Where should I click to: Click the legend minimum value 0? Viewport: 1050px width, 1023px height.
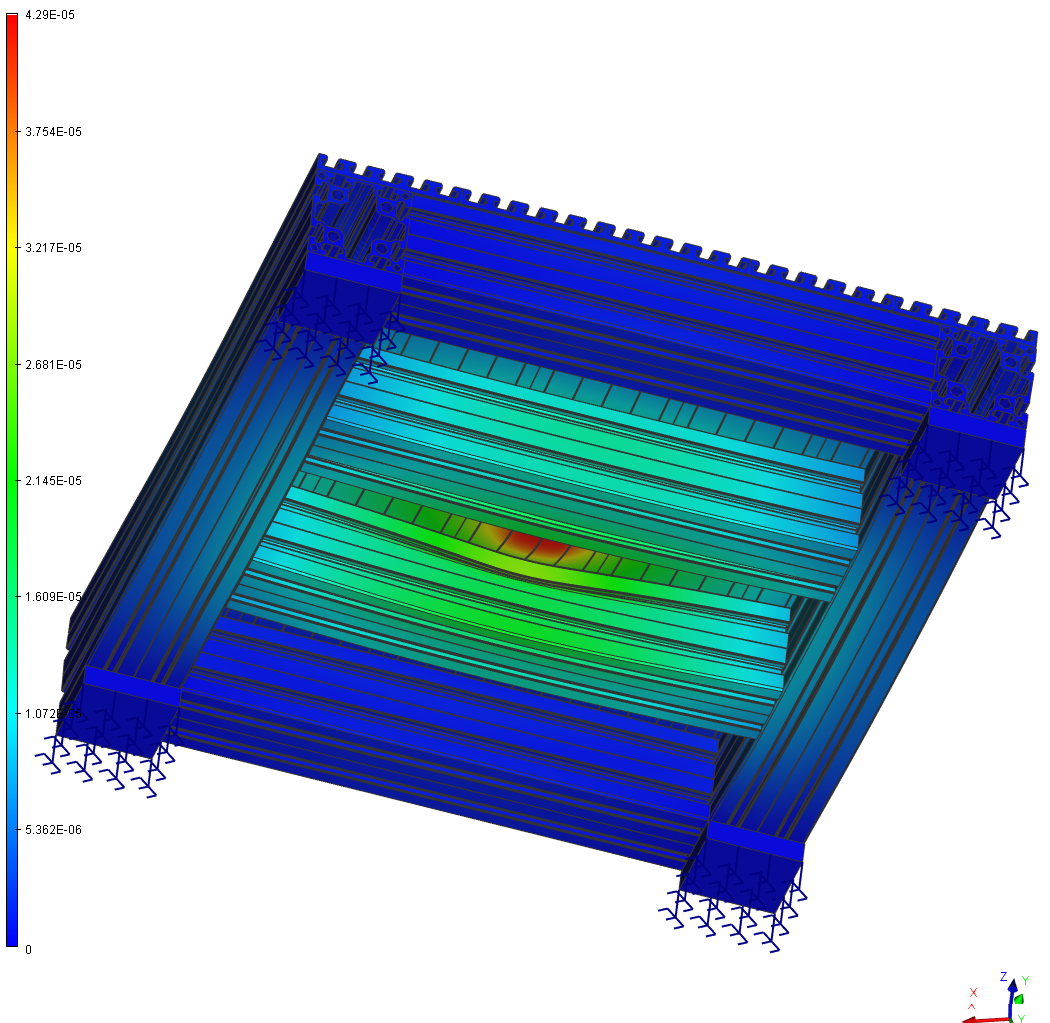(x=28, y=949)
